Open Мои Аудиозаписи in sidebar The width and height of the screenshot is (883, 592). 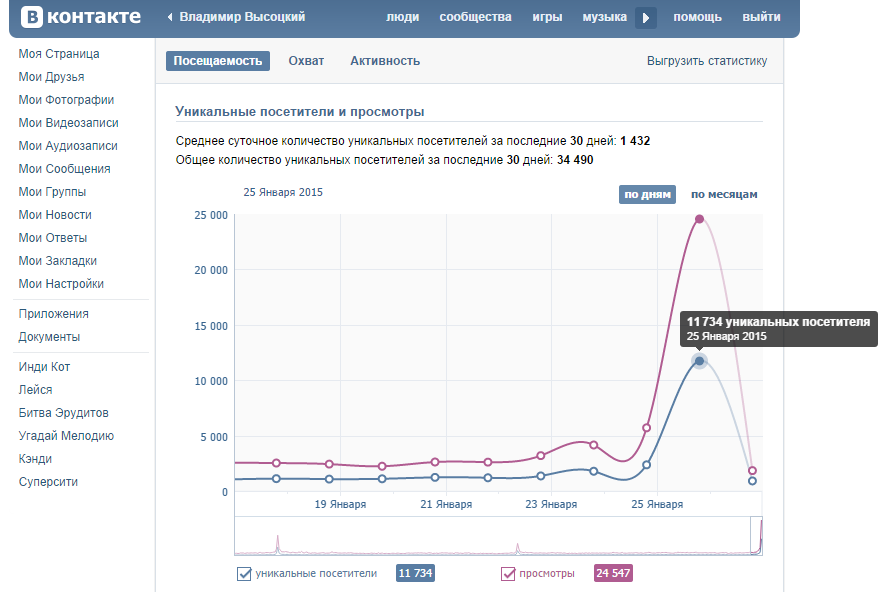pos(68,146)
